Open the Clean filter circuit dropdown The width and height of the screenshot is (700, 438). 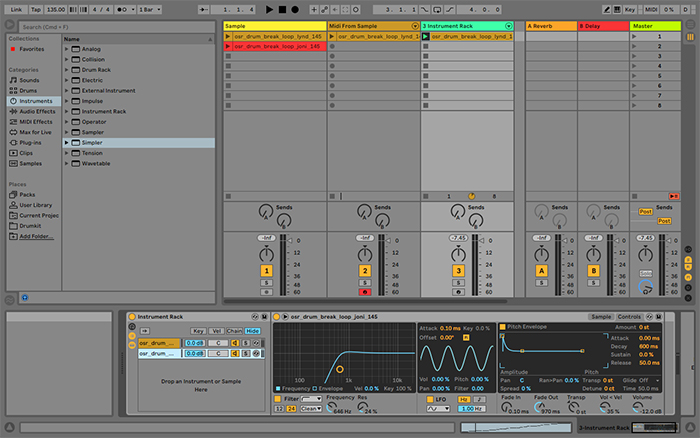pos(311,409)
